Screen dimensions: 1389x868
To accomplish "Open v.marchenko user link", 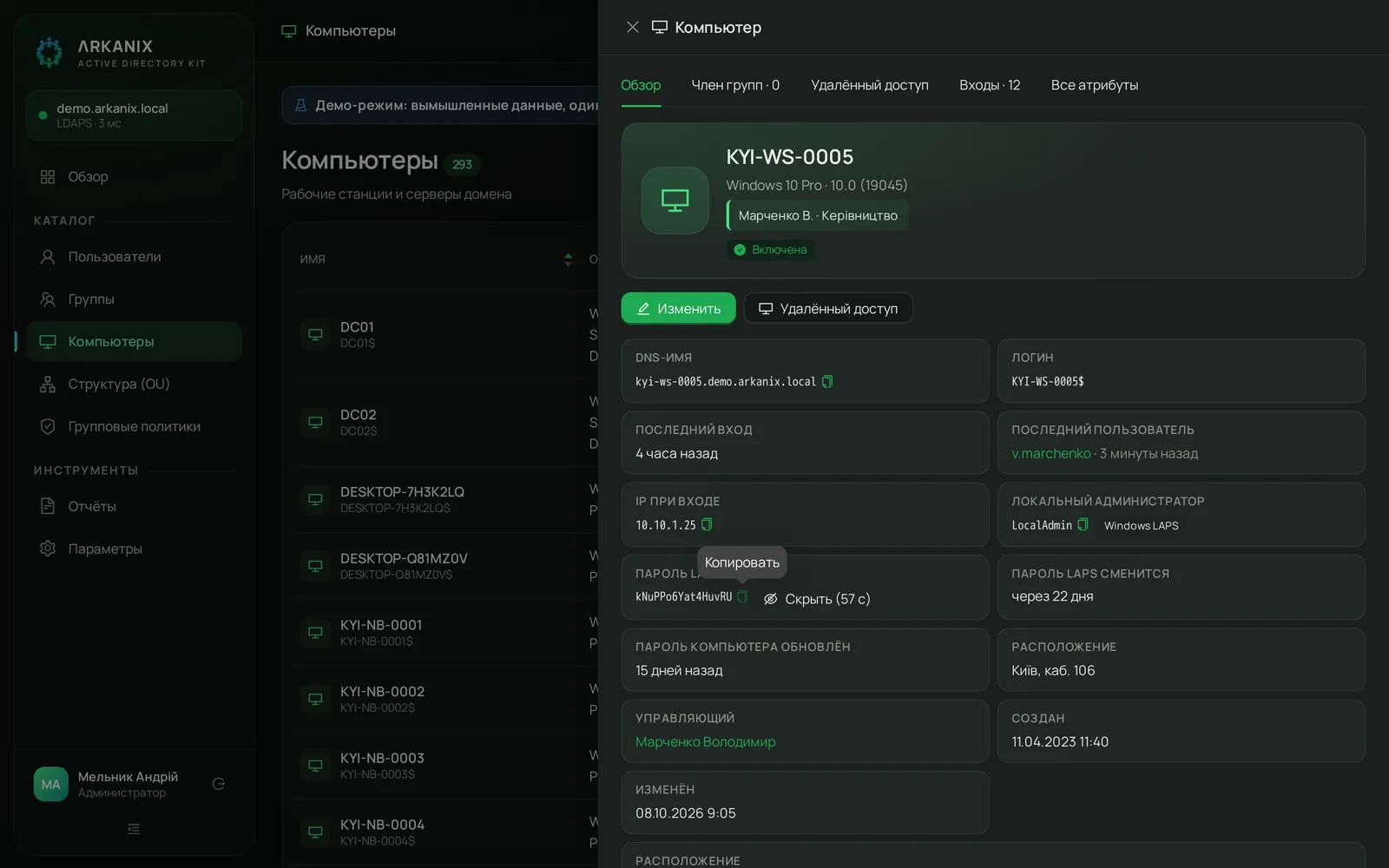I will (1050, 453).
